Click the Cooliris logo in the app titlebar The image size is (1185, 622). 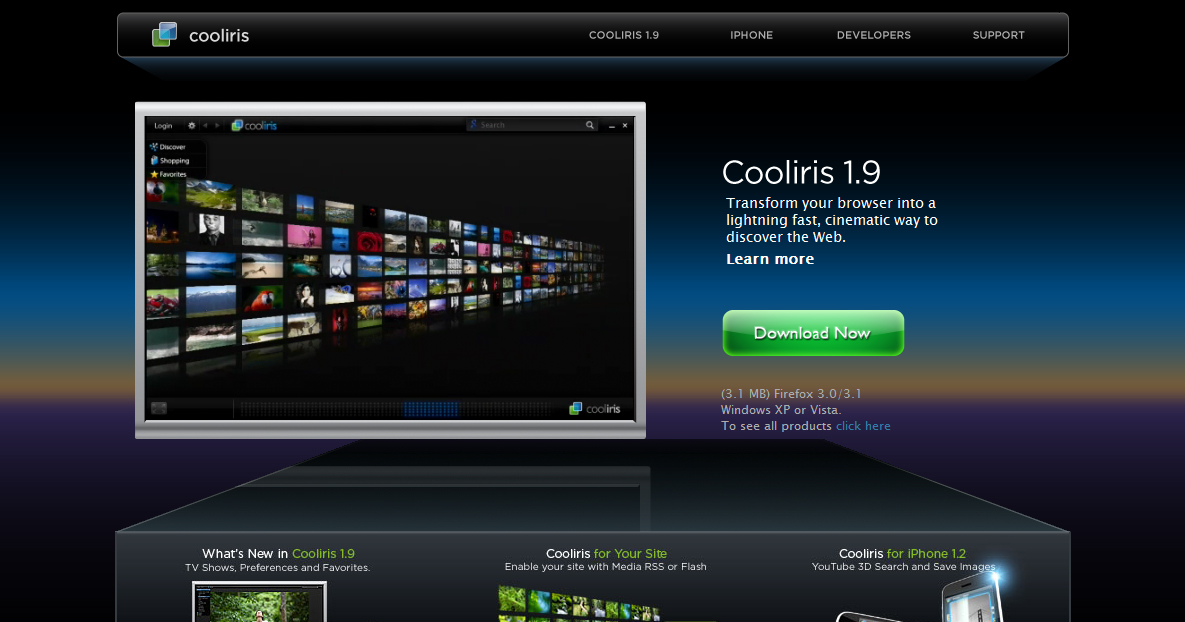coord(254,125)
